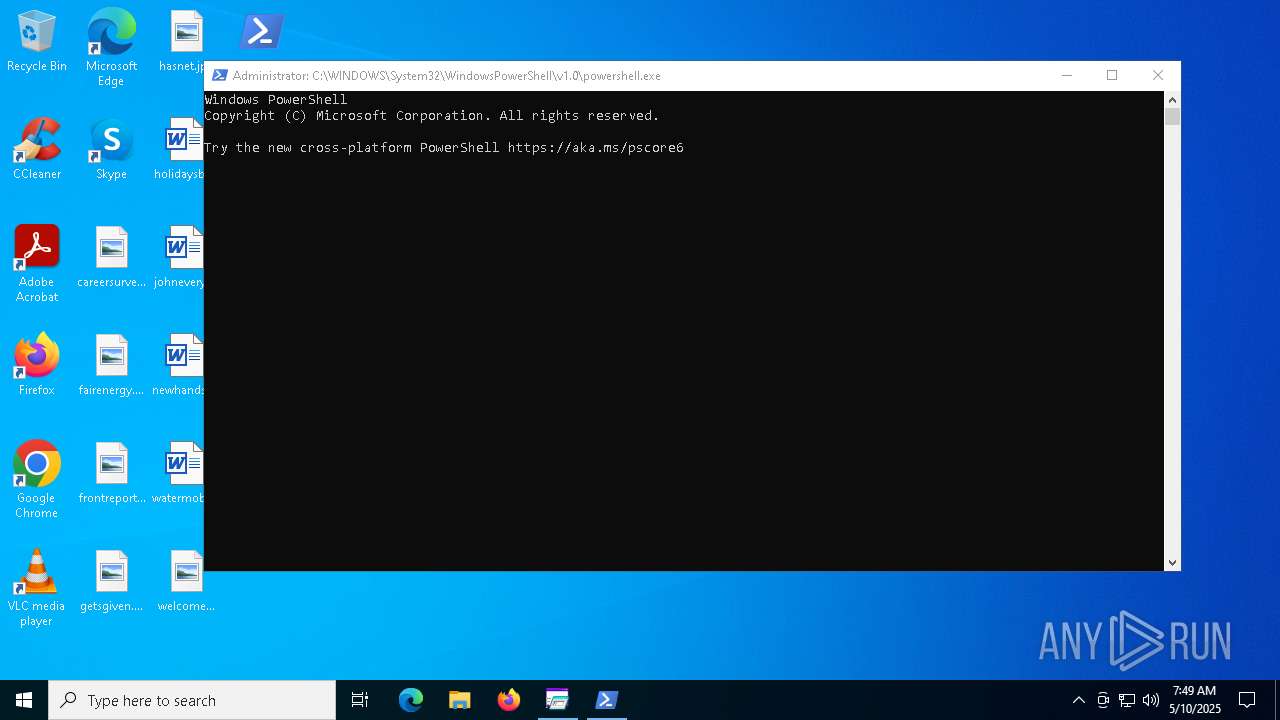The image size is (1280, 720).
Task: Open File Explorer from the taskbar
Action: [x=459, y=700]
